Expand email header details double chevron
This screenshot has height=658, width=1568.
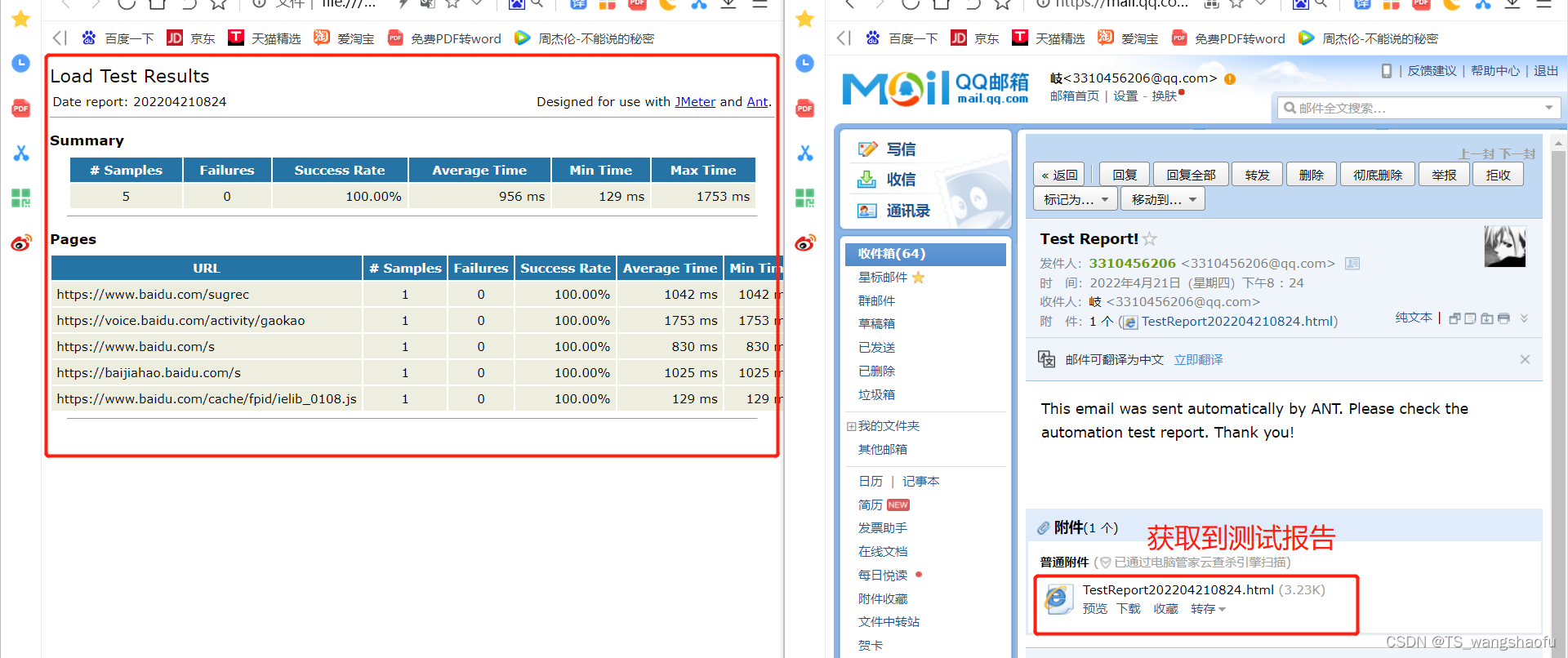1524,318
